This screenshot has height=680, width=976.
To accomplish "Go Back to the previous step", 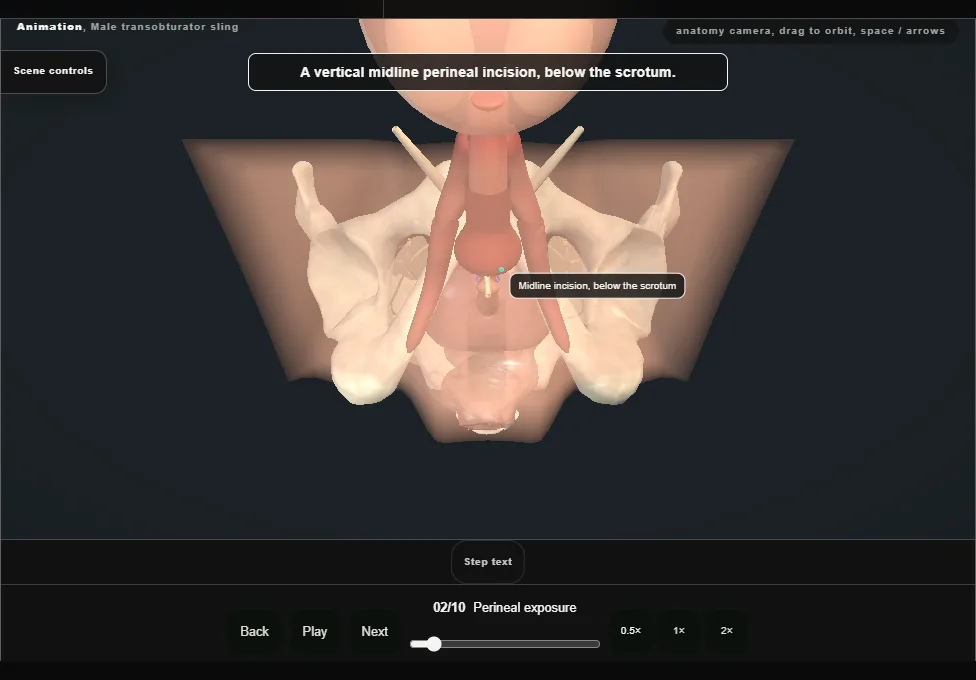I will click(x=255, y=631).
